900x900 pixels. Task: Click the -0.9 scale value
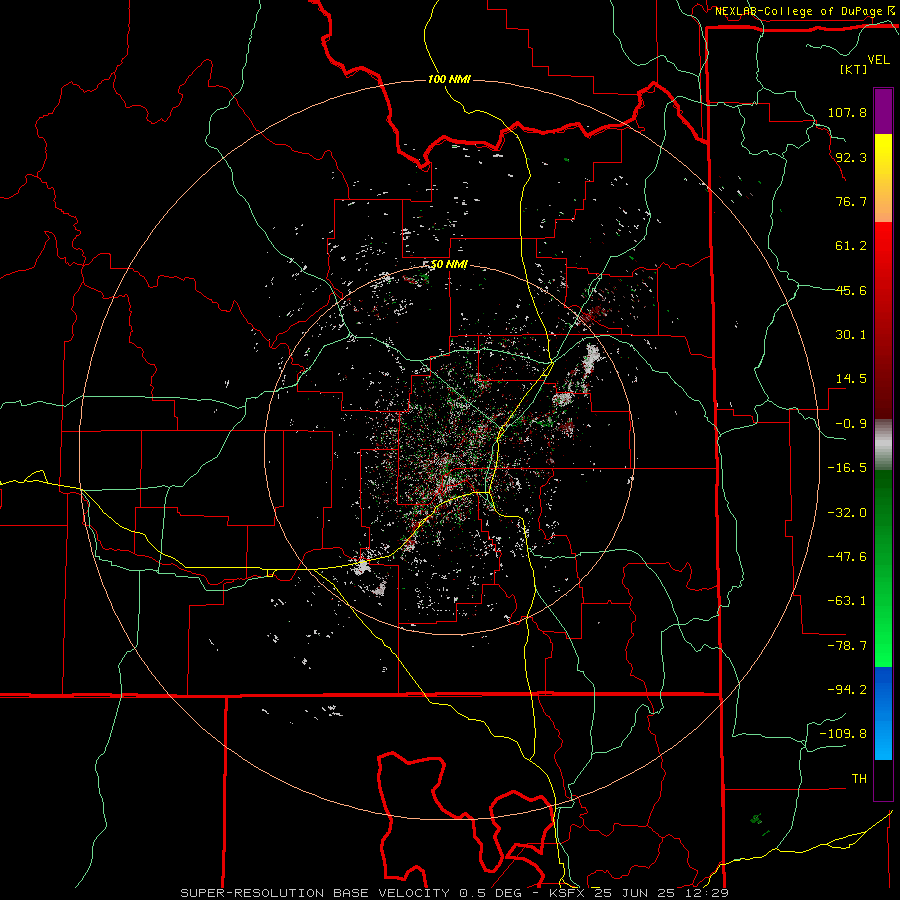[851, 424]
